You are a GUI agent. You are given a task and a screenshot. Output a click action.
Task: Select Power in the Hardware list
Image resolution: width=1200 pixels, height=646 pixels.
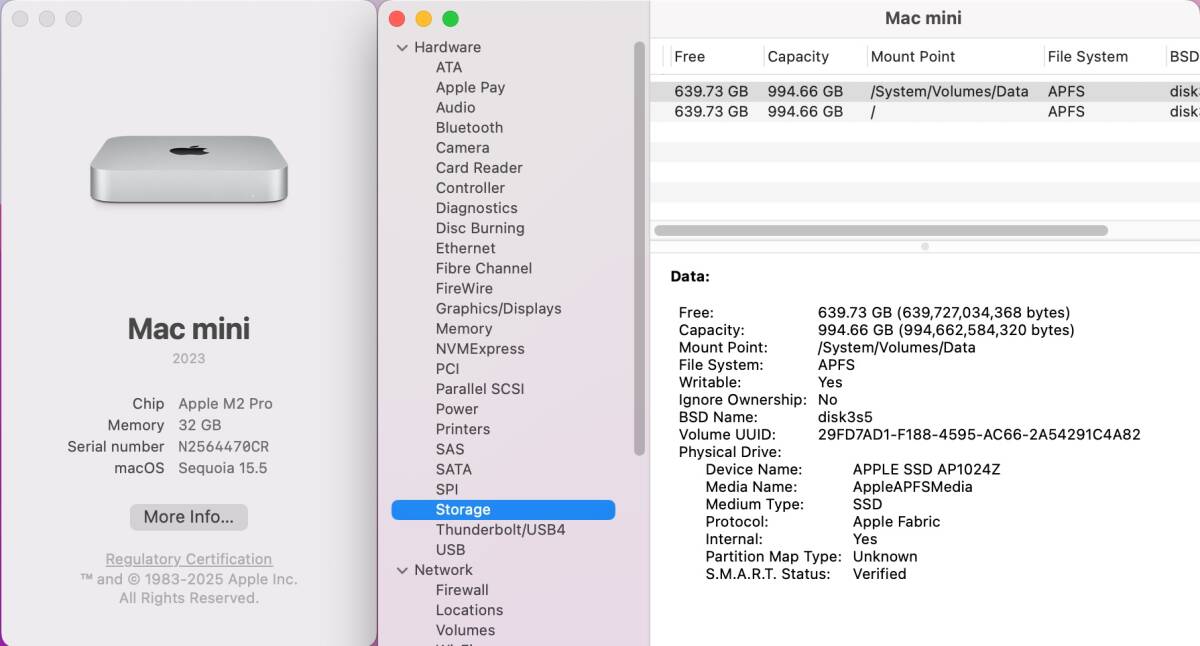click(457, 408)
